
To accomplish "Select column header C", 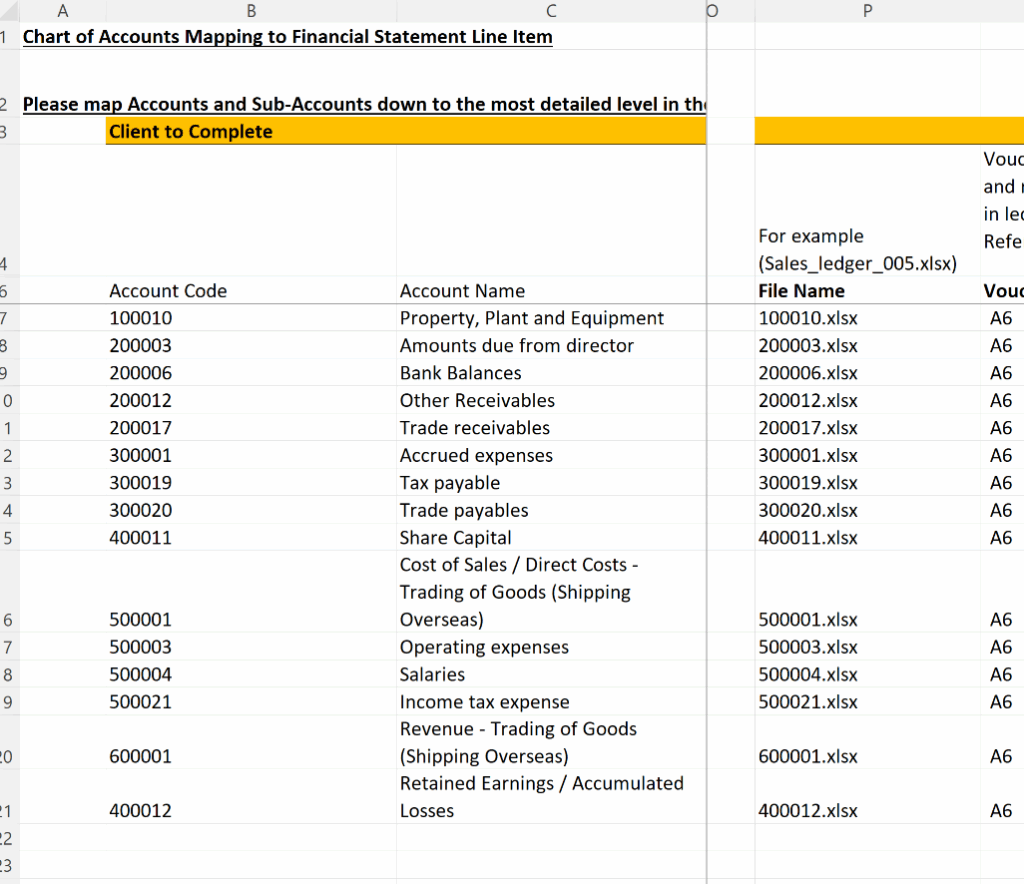I will (550, 11).
